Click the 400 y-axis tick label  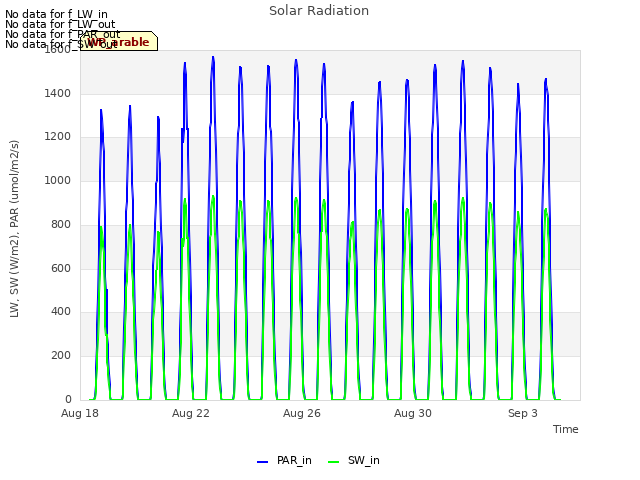[x=61, y=312]
